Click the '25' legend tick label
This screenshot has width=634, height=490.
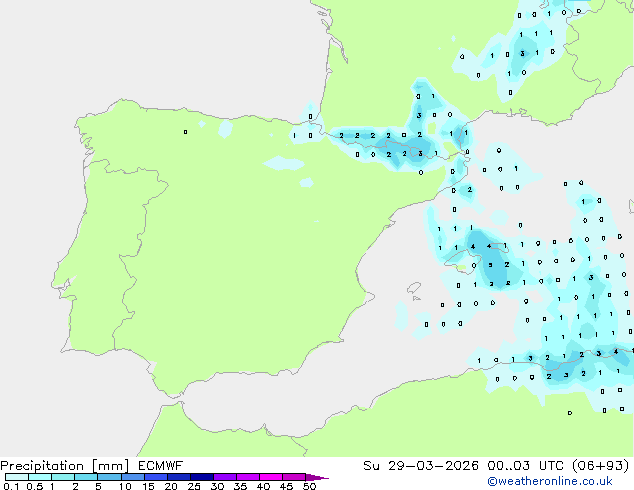(x=194, y=486)
